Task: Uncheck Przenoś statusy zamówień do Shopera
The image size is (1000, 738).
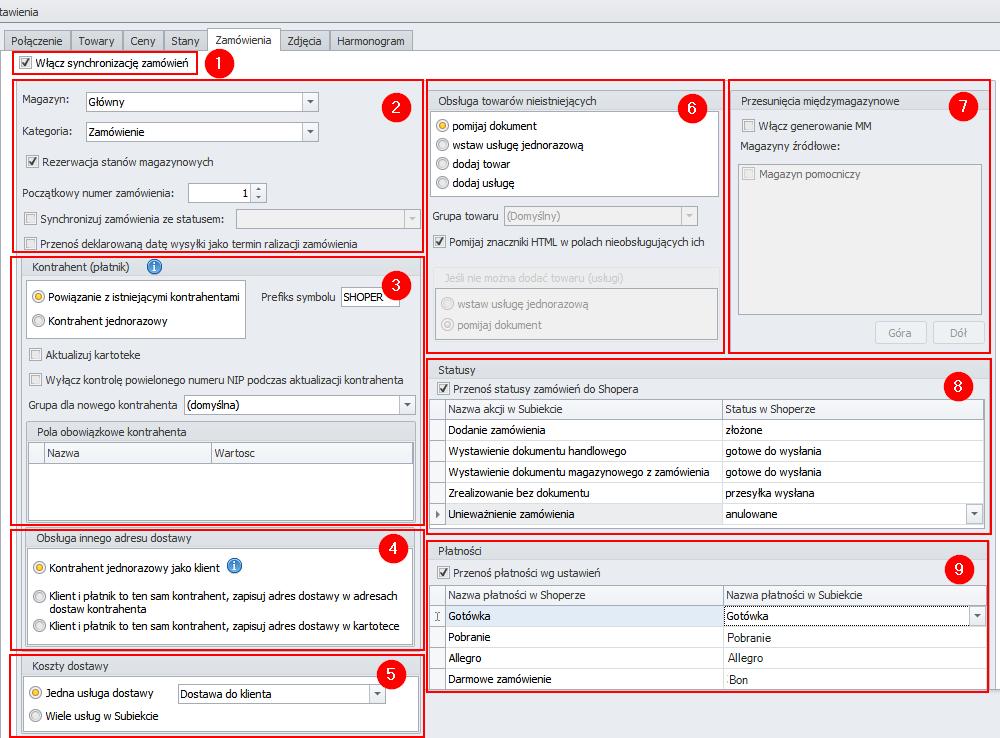Action: [443, 388]
